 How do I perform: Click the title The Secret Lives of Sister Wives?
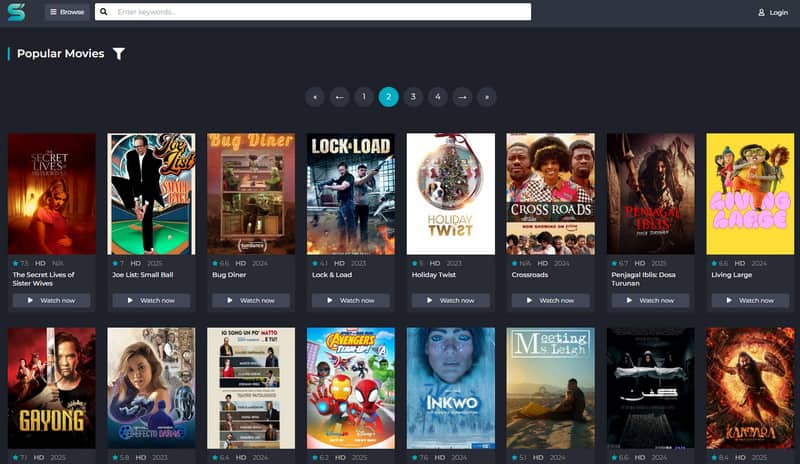pos(43,279)
